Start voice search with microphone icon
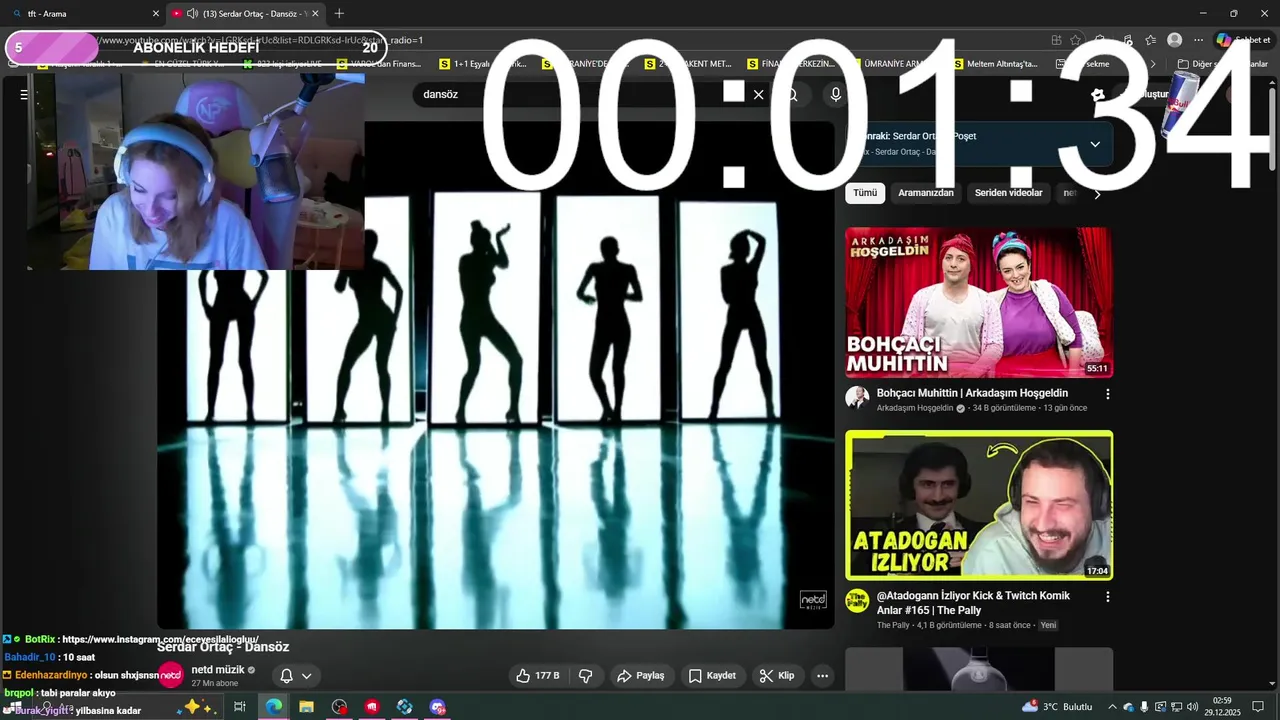The image size is (1280, 720). (836, 95)
